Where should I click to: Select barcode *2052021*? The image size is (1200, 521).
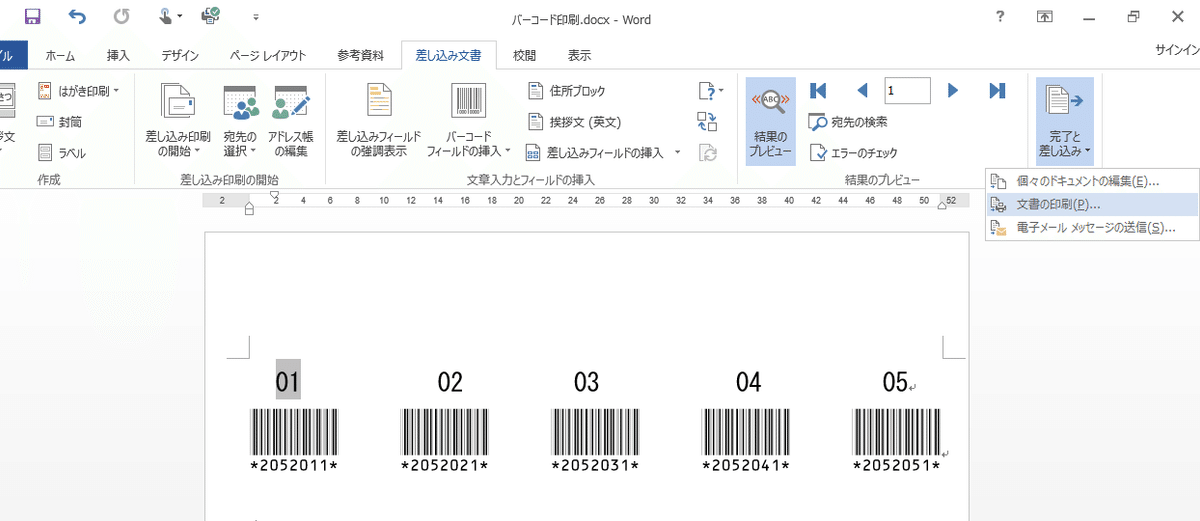(444, 439)
